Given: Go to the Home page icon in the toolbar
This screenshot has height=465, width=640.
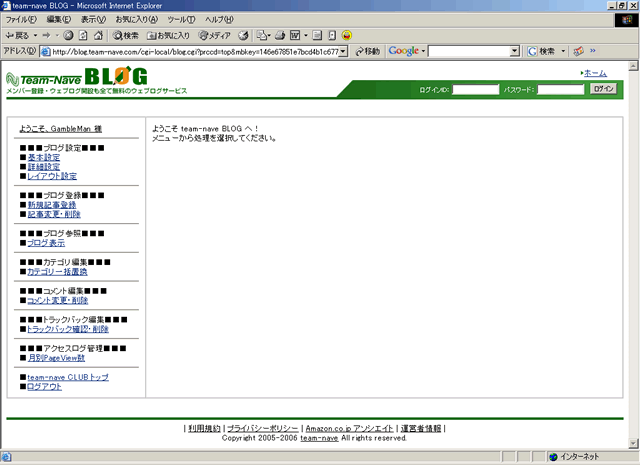Looking at the screenshot, I should pyautogui.click(x=99, y=35).
